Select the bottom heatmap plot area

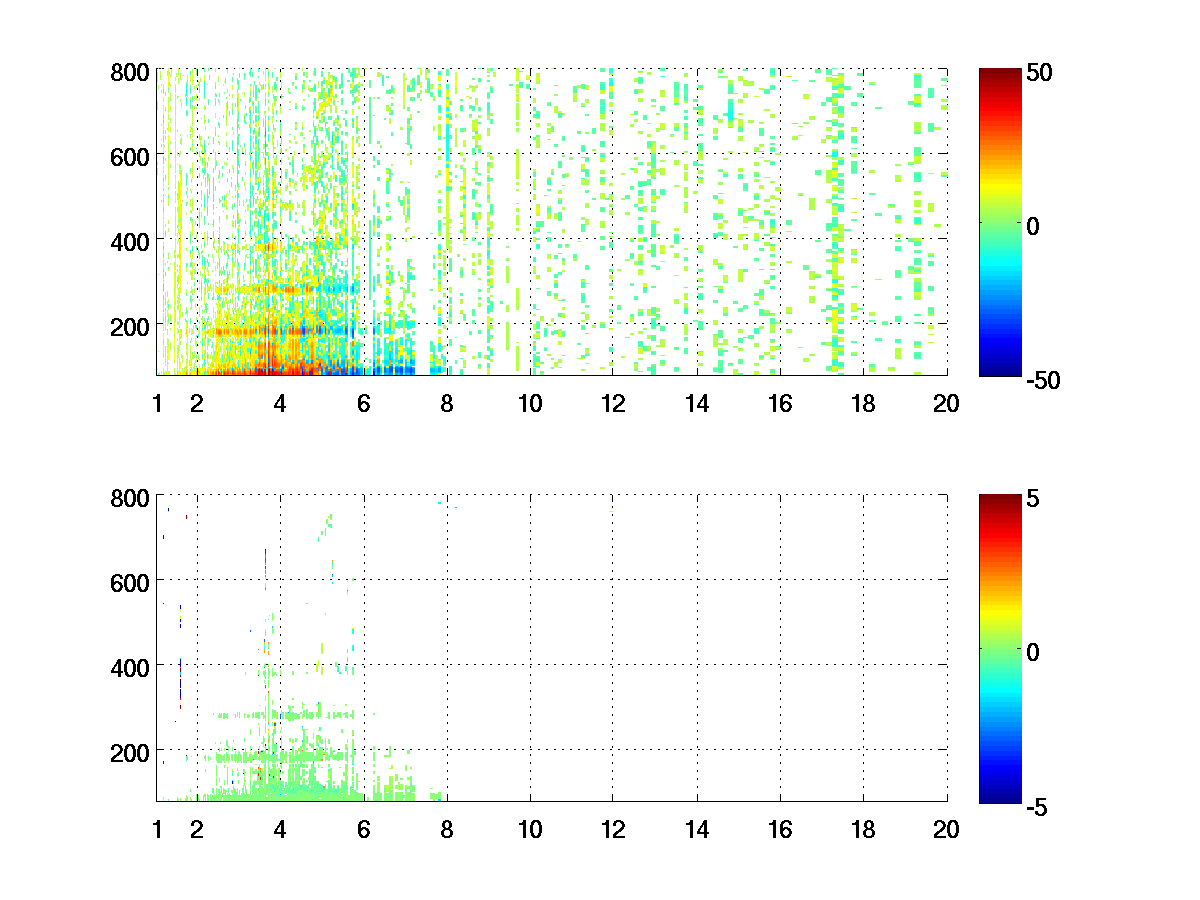tap(552, 647)
